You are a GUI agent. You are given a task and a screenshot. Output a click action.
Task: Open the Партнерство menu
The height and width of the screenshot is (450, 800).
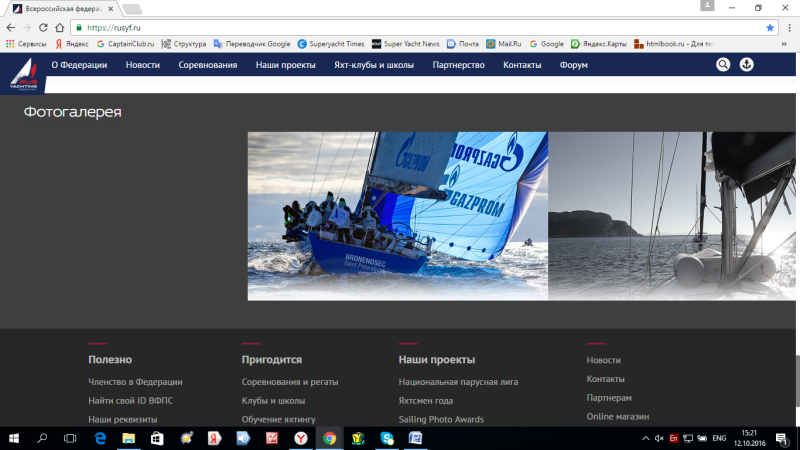coord(459,65)
